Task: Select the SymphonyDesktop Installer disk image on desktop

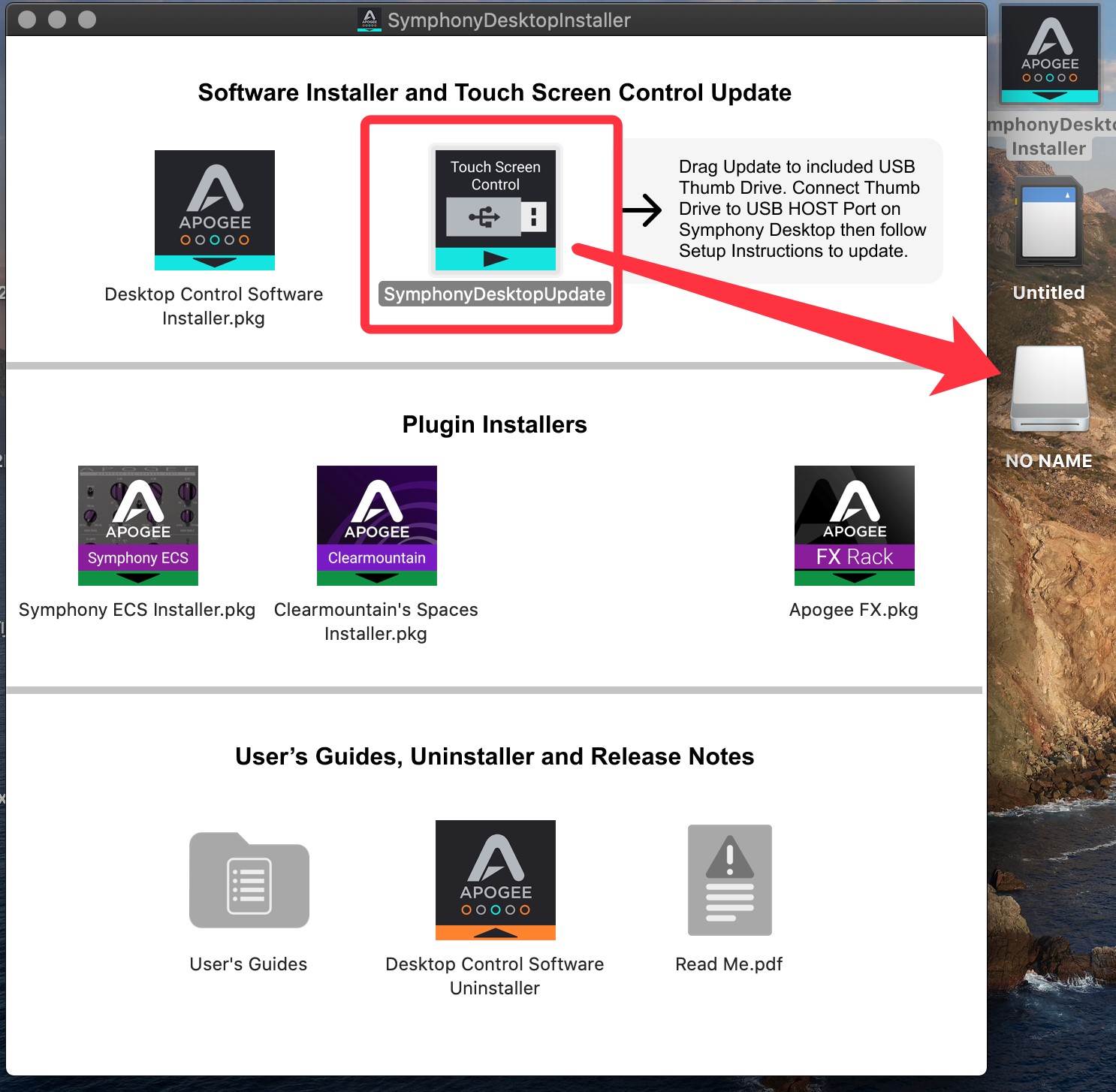Action: [1050, 54]
